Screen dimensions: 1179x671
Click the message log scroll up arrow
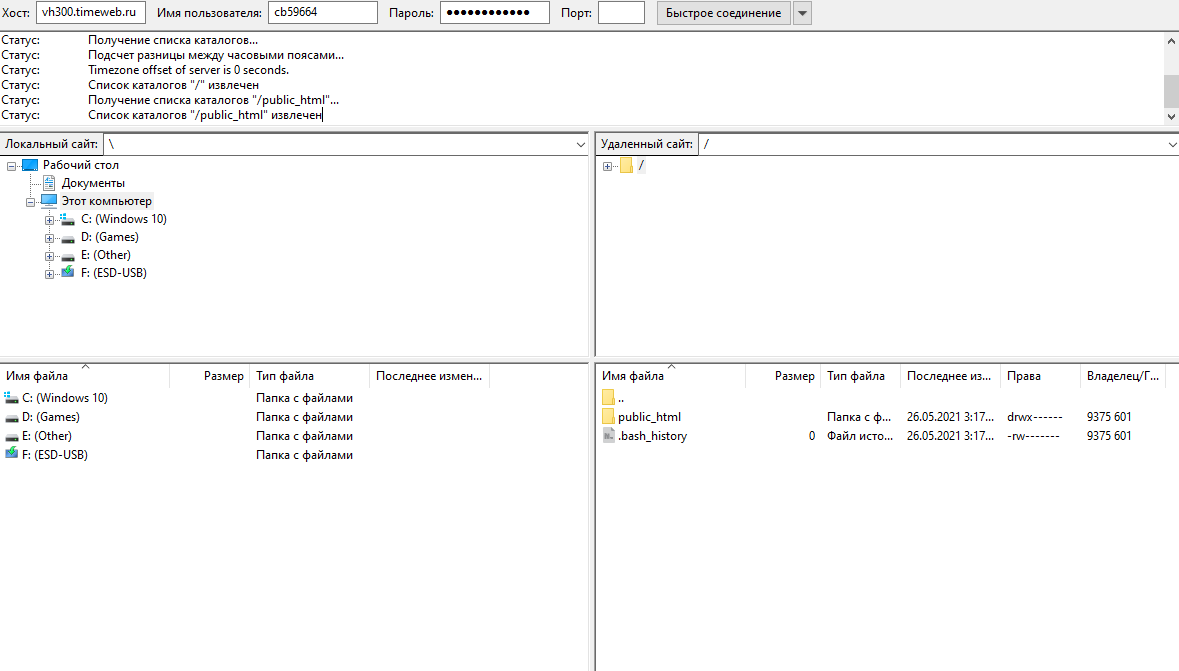pyautogui.click(x=1171, y=41)
